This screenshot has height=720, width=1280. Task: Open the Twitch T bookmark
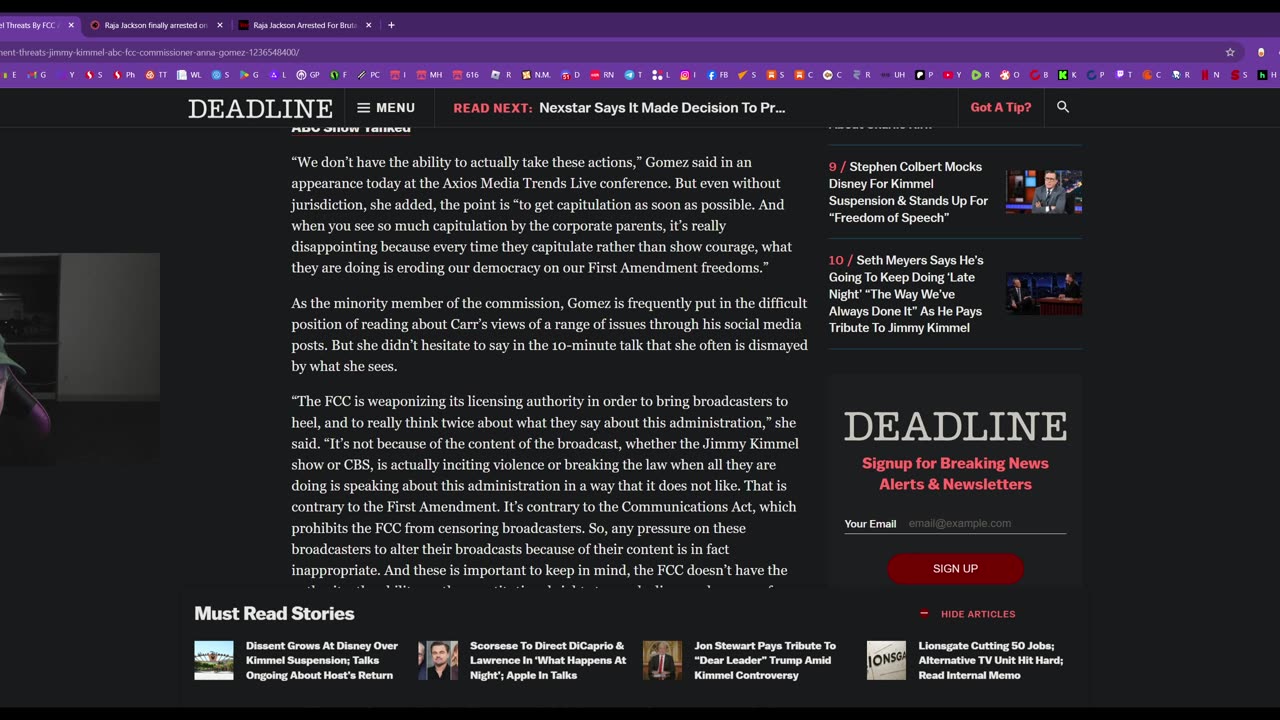(x=1126, y=75)
